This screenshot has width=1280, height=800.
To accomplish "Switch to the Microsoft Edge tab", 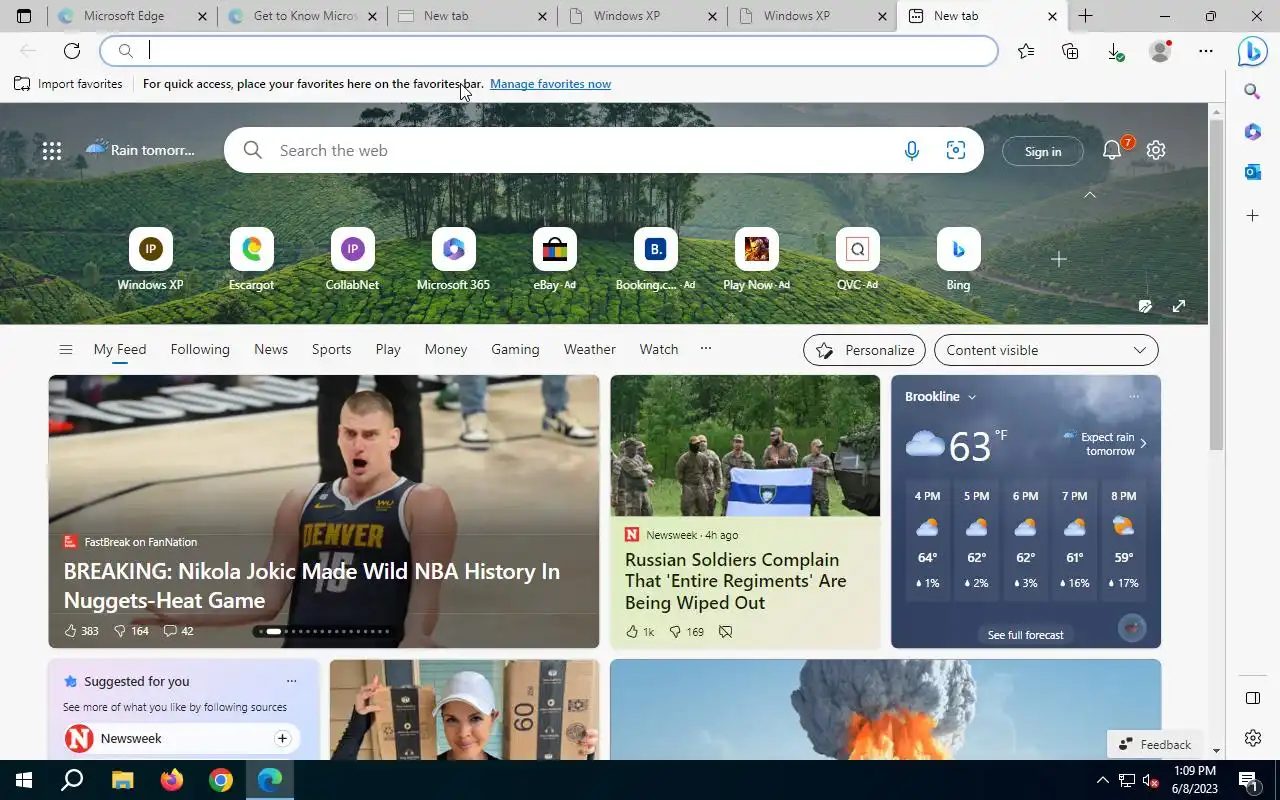I will click(x=132, y=16).
